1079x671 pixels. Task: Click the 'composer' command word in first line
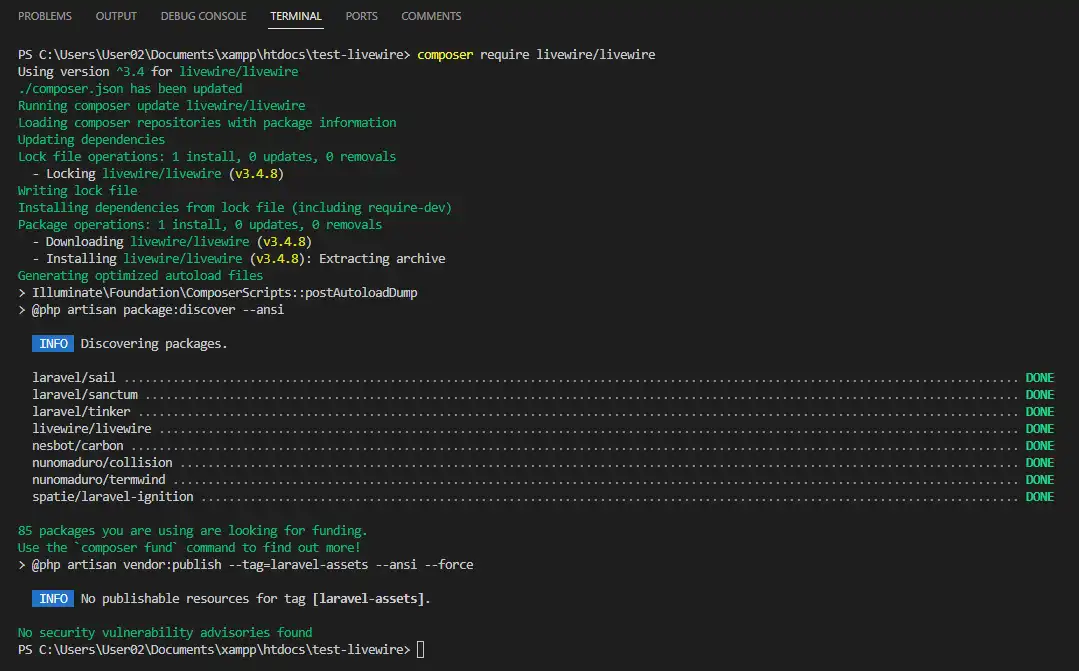[x=445, y=54]
